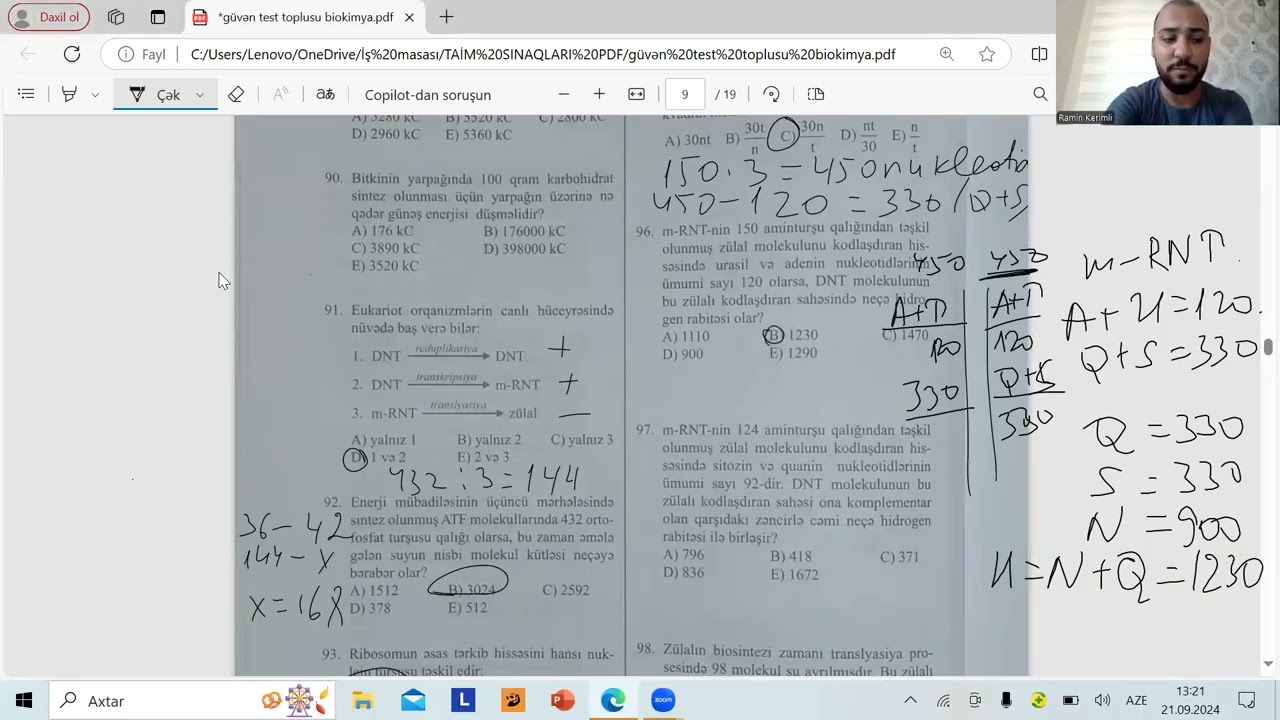Refresh the current page

pos(72,54)
